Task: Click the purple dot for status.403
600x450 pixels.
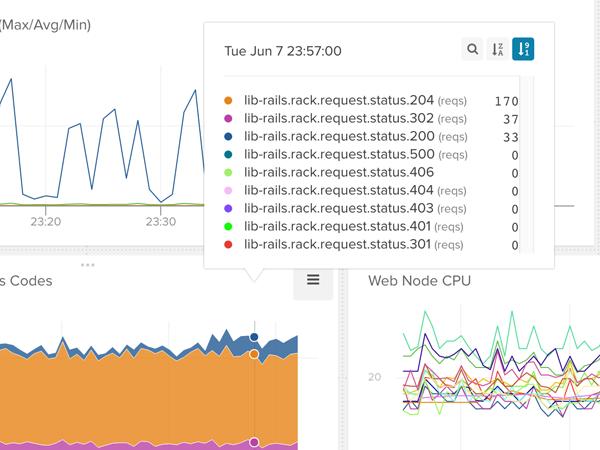Action: point(228,208)
